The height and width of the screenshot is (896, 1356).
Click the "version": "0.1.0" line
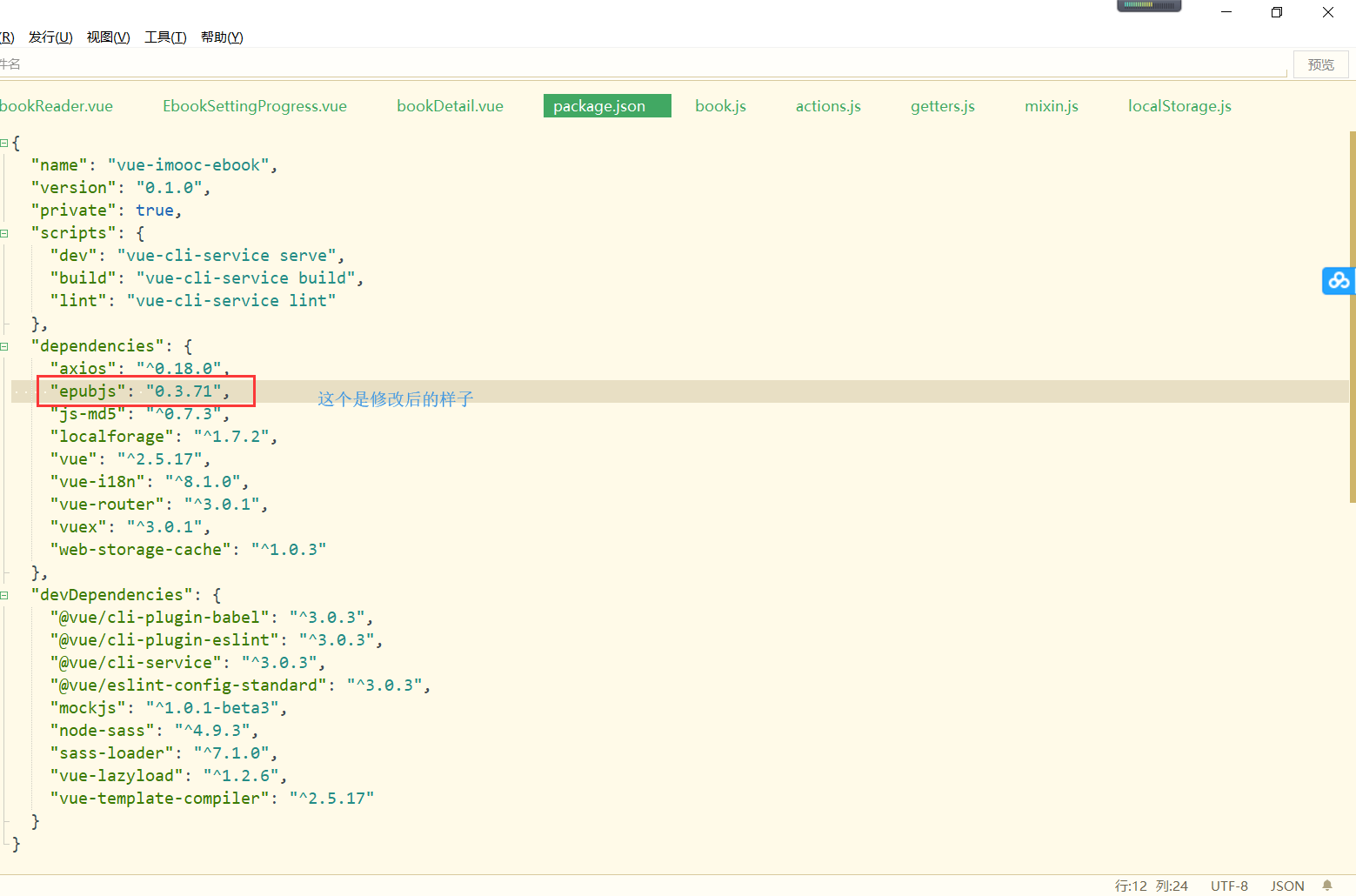(121, 188)
